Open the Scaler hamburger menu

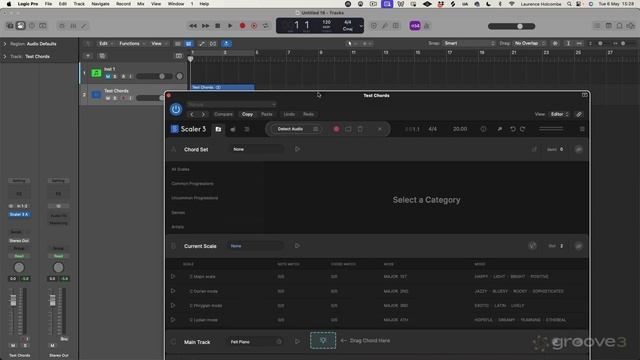(582, 129)
